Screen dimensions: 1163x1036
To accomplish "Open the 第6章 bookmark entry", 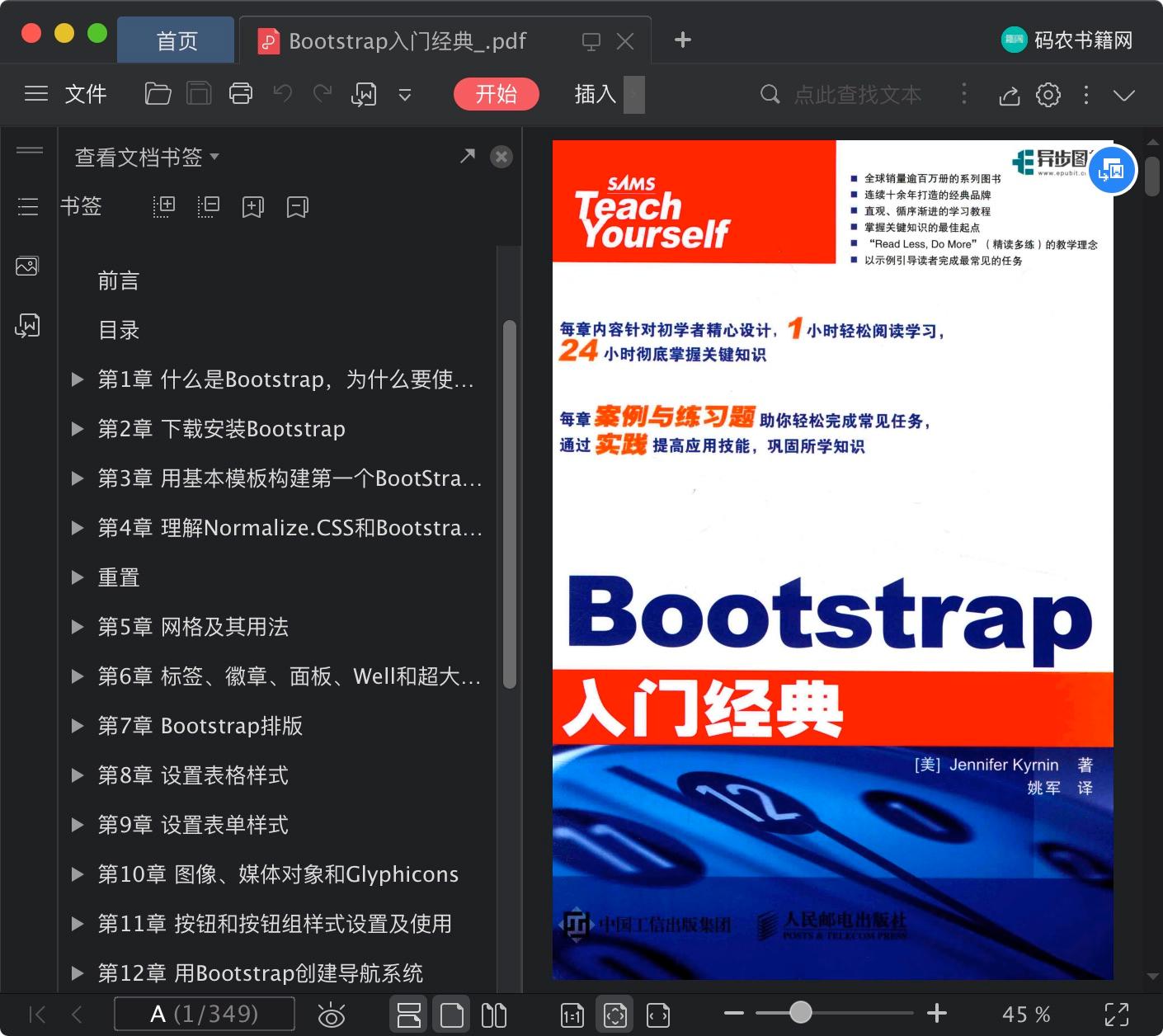I will pyautogui.click(x=289, y=676).
